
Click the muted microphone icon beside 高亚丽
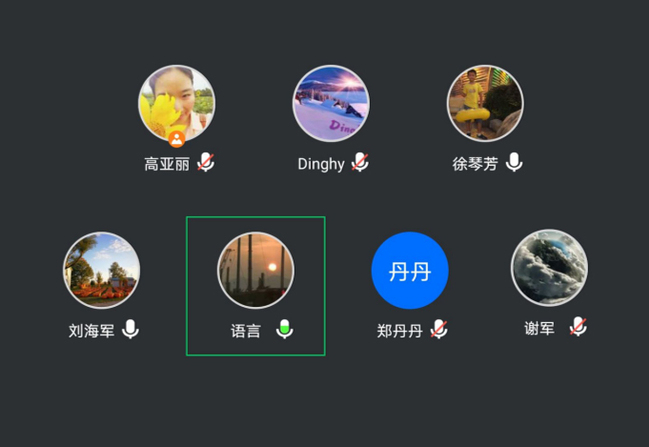[206, 162]
